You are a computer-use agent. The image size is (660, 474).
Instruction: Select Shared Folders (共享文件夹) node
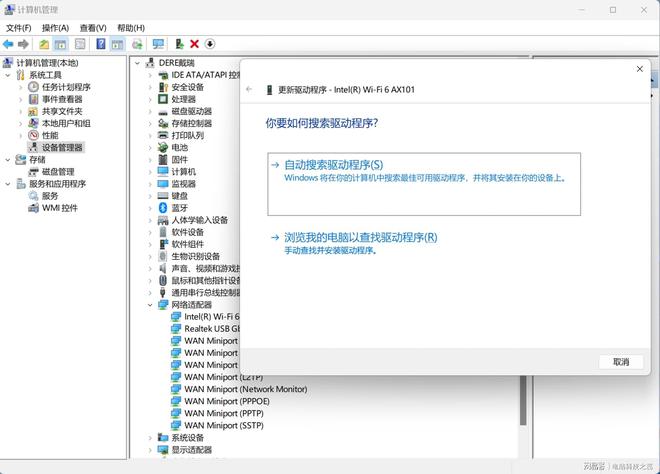[x=62, y=111]
